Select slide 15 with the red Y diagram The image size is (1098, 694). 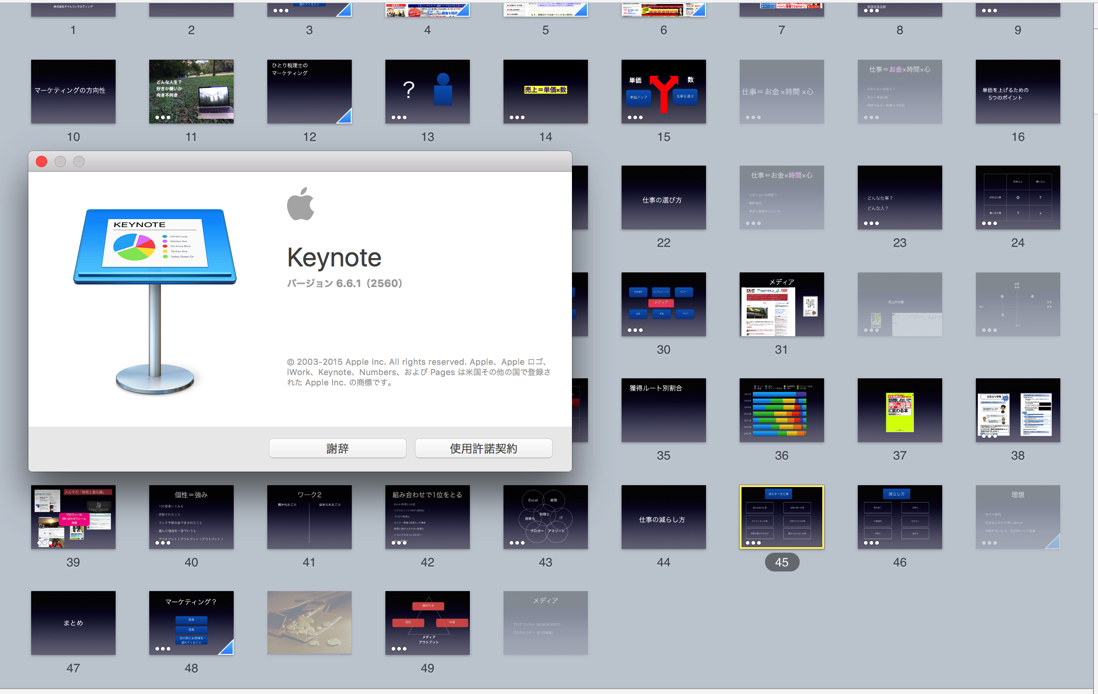click(663, 91)
